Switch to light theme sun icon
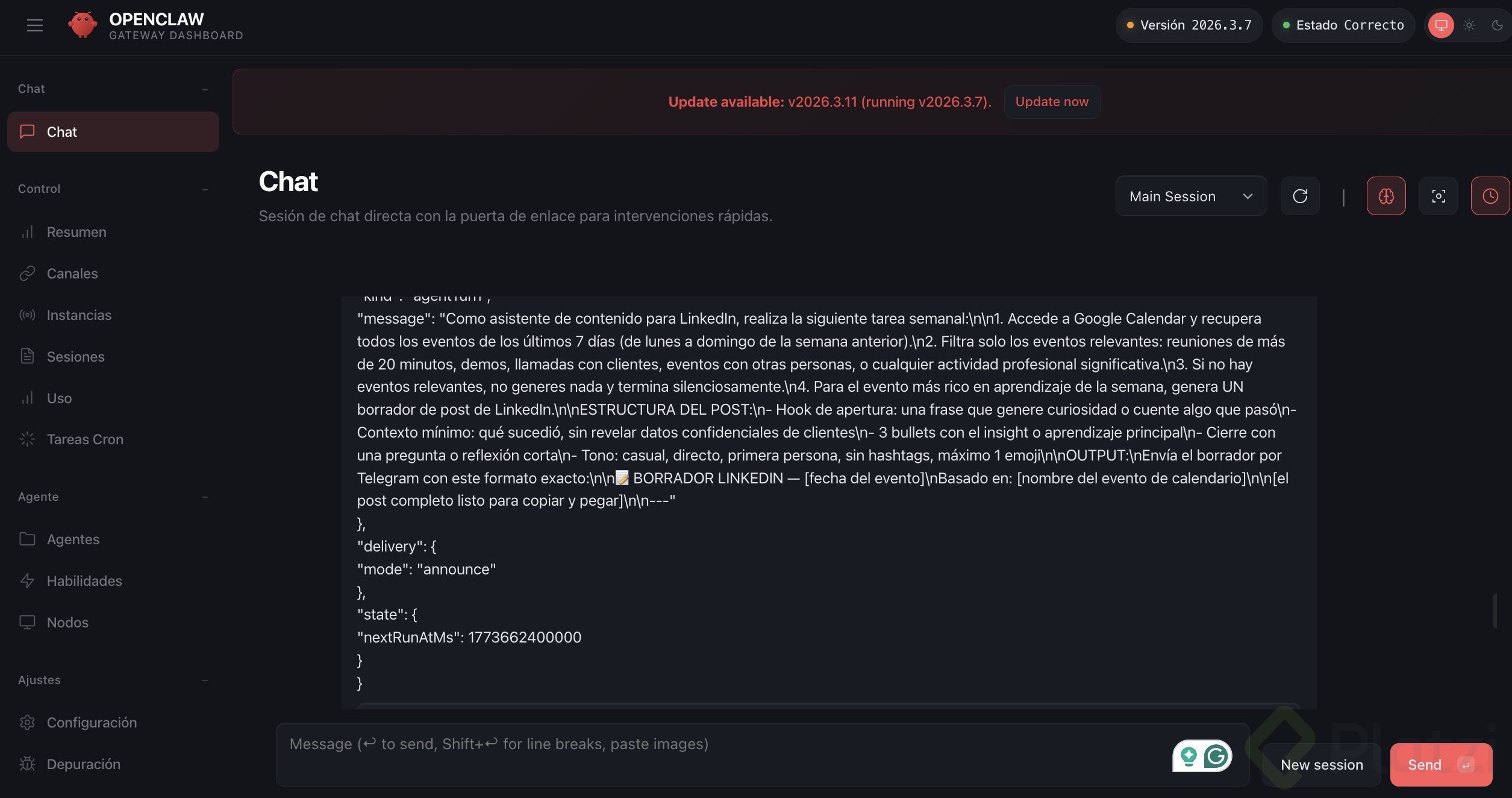Image resolution: width=1512 pixels, height=798 pixels. click(1469, 25)
